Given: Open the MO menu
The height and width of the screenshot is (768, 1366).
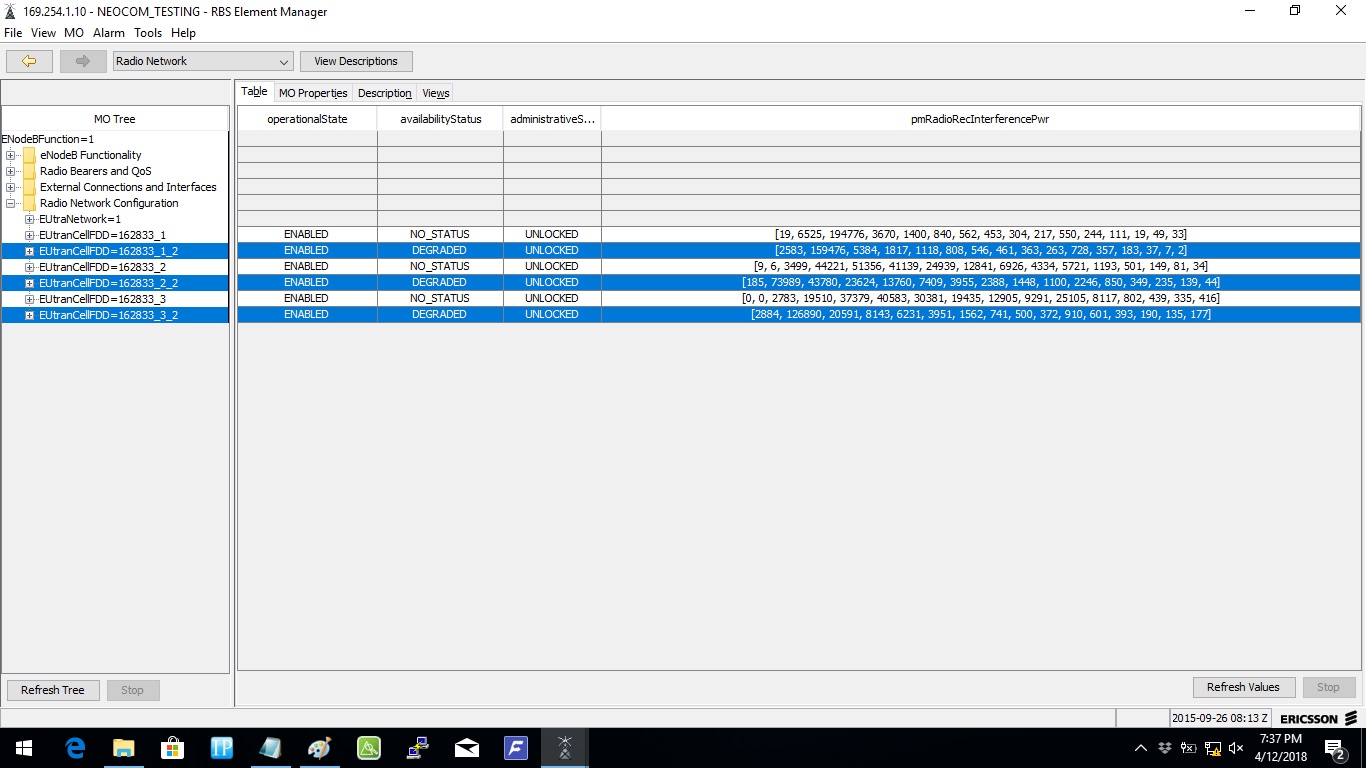Looking at the screenshot, I should click(x=74, y=33).
